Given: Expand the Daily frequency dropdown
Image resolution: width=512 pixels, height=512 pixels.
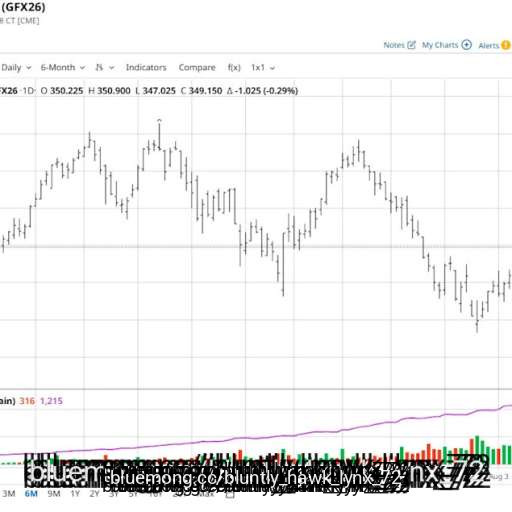Looking at the screenshot, I should (x=16, y=68).
